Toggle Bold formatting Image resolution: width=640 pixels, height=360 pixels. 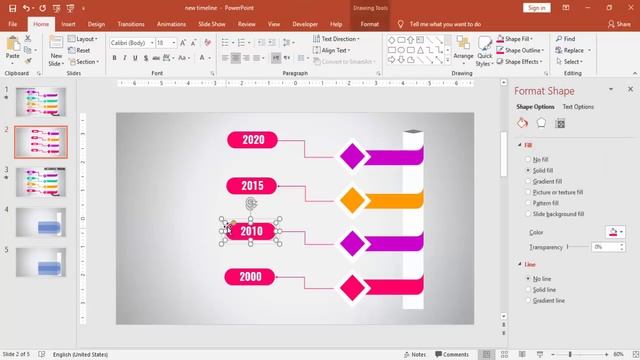point(114,58)
